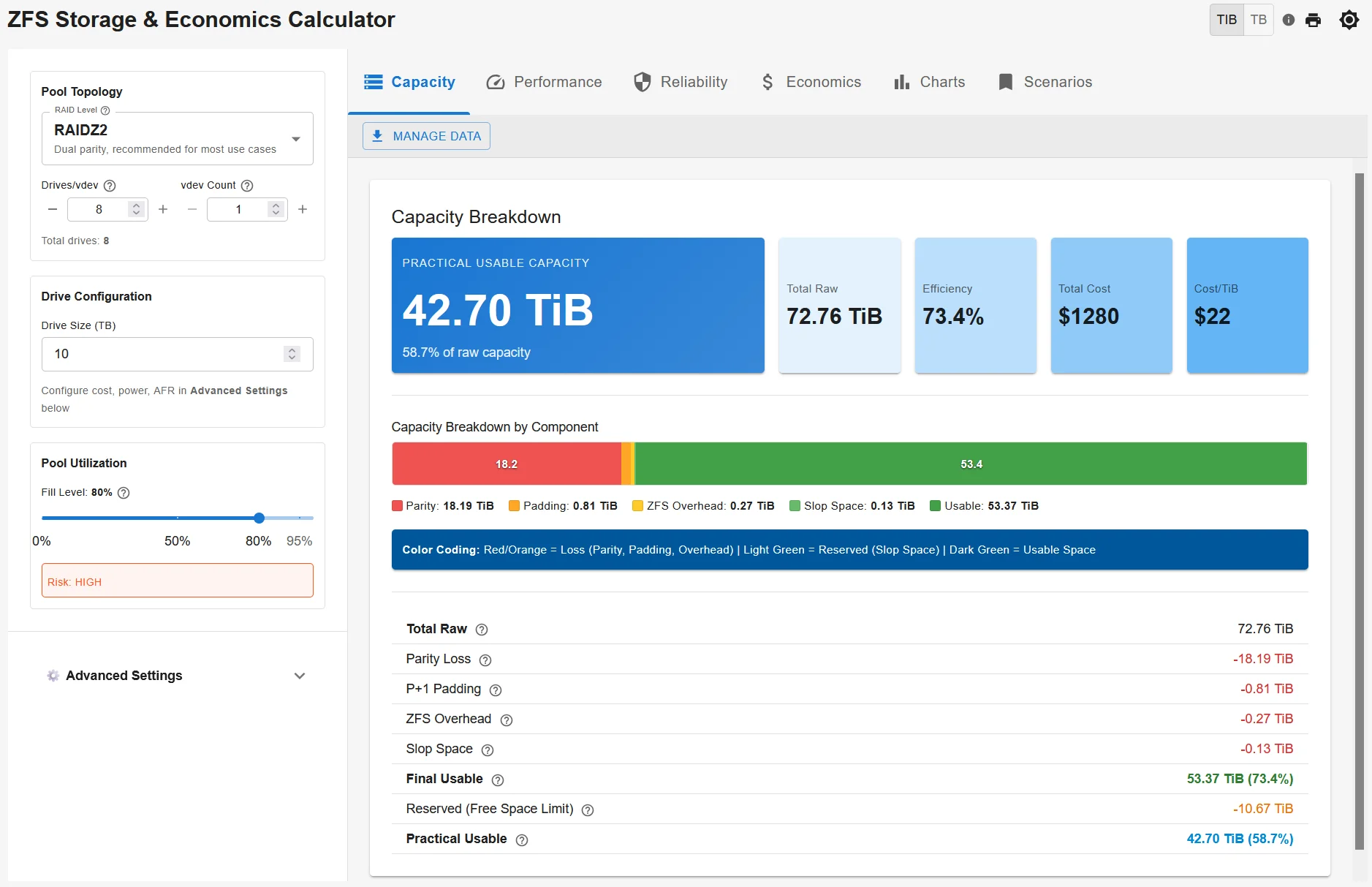This screenshot has height=887, width=1372.
Task: Click the Fill Level help icon
Action: [122, 493]
